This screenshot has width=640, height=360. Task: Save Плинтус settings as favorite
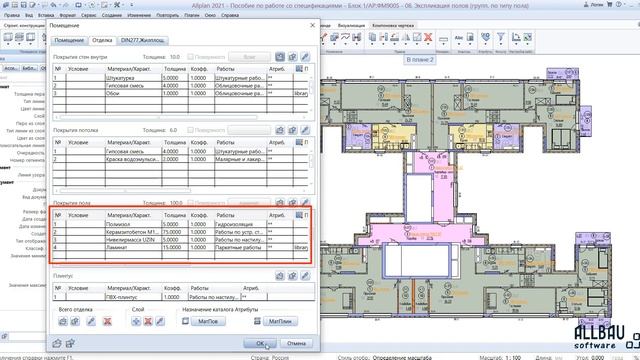click(293, 276)
